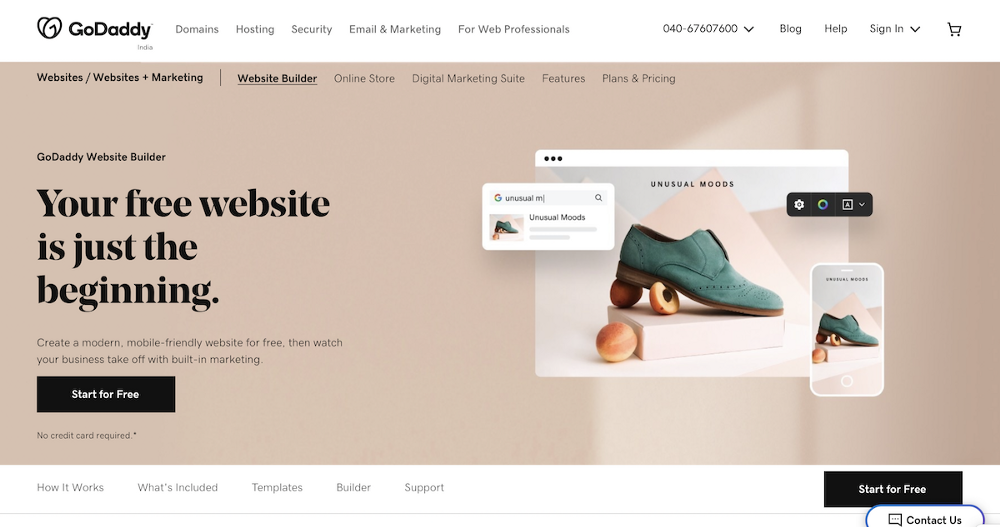The image size is (1000, 527).
Task: Click the phone mockup home button circle
Action: (847, 381)
